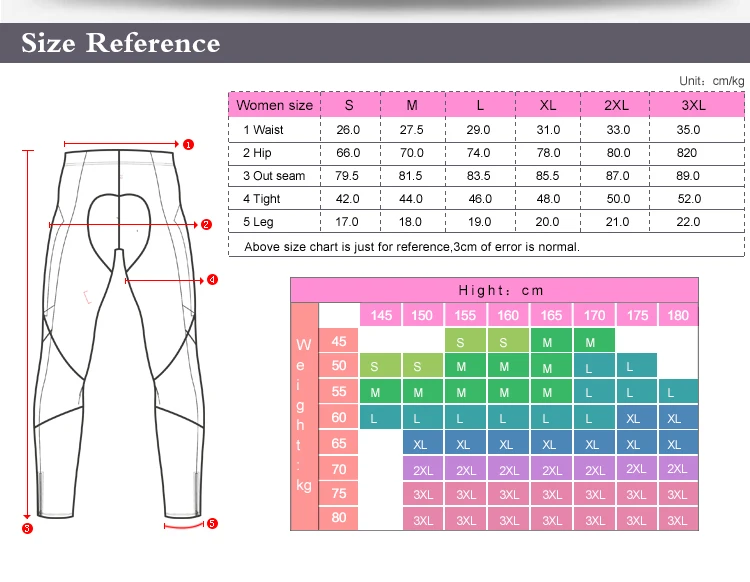Image resolution: width=750 pixels, height=582 pixels.
Task: Click the out seam value "81.5"
Action: (x=410, y=176)
